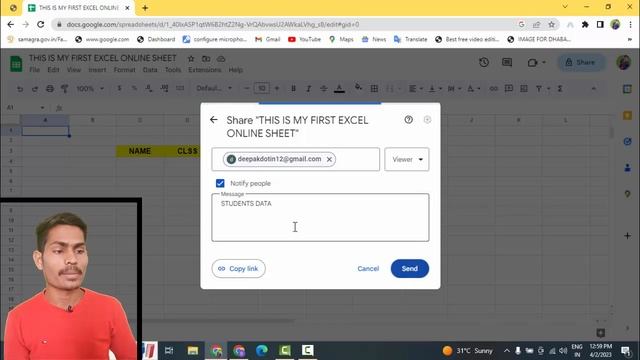This screenshot has width=640, height=360.
Task: Cancel the share dialog
Action: (368, 269)
